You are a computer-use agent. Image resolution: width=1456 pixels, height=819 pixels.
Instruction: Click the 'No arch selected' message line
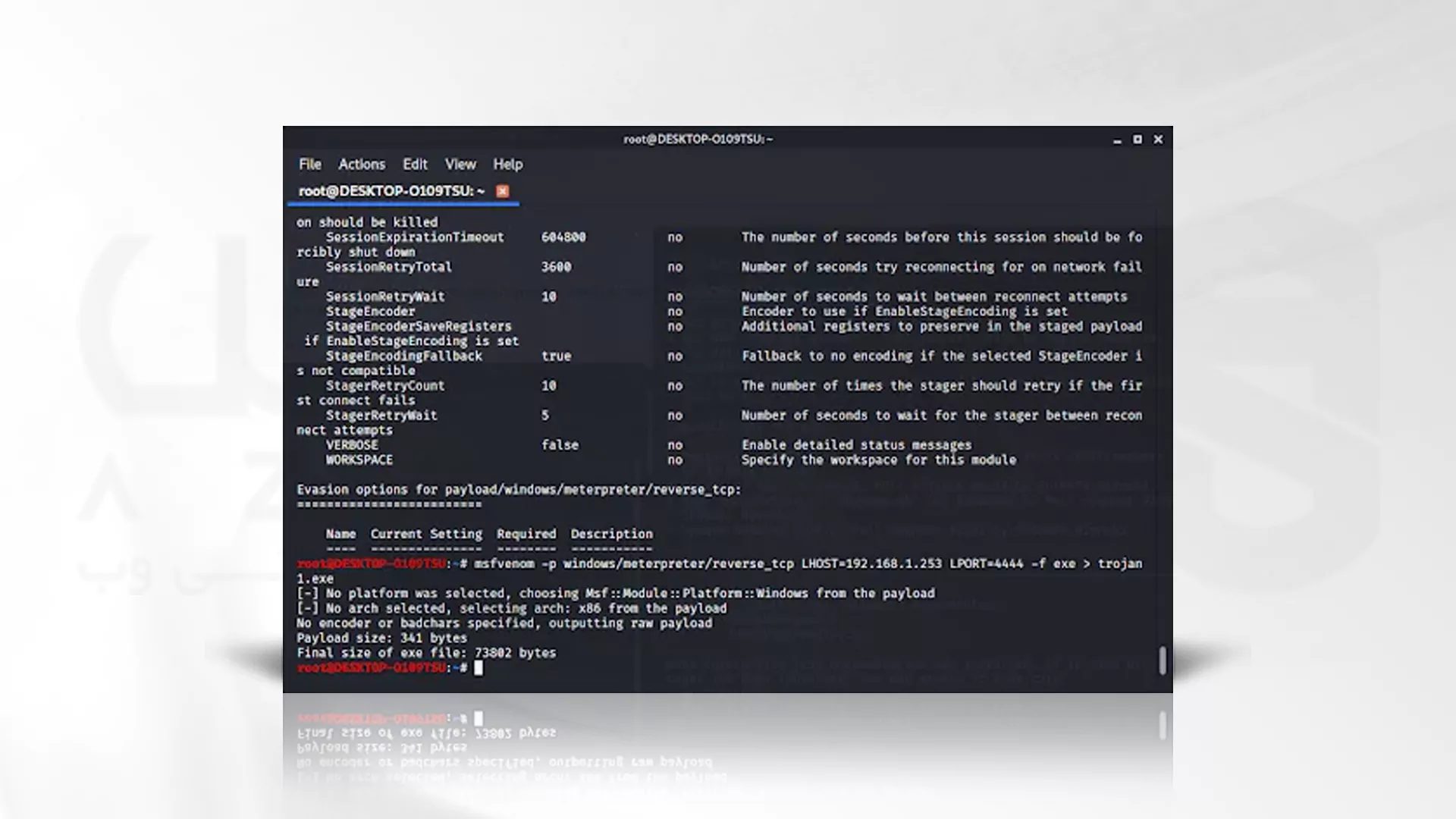pyautogui.click(x=512, y=608)
